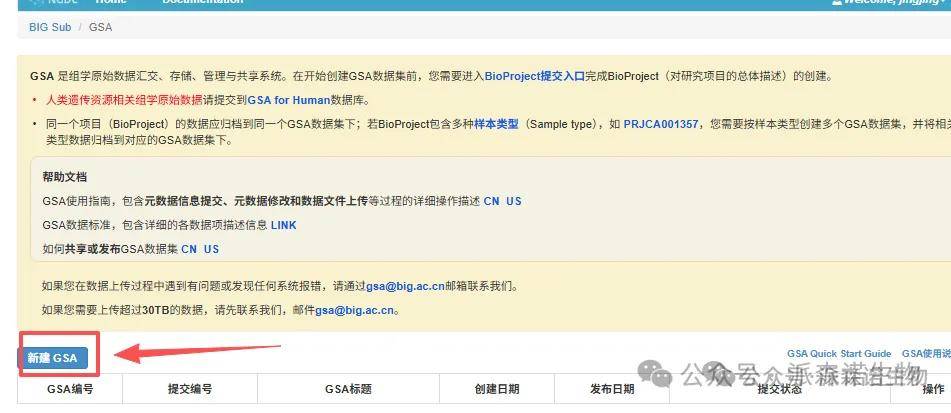Open the BIG Sub breadcrumb link
951x413 pixels.
[49, 27]
